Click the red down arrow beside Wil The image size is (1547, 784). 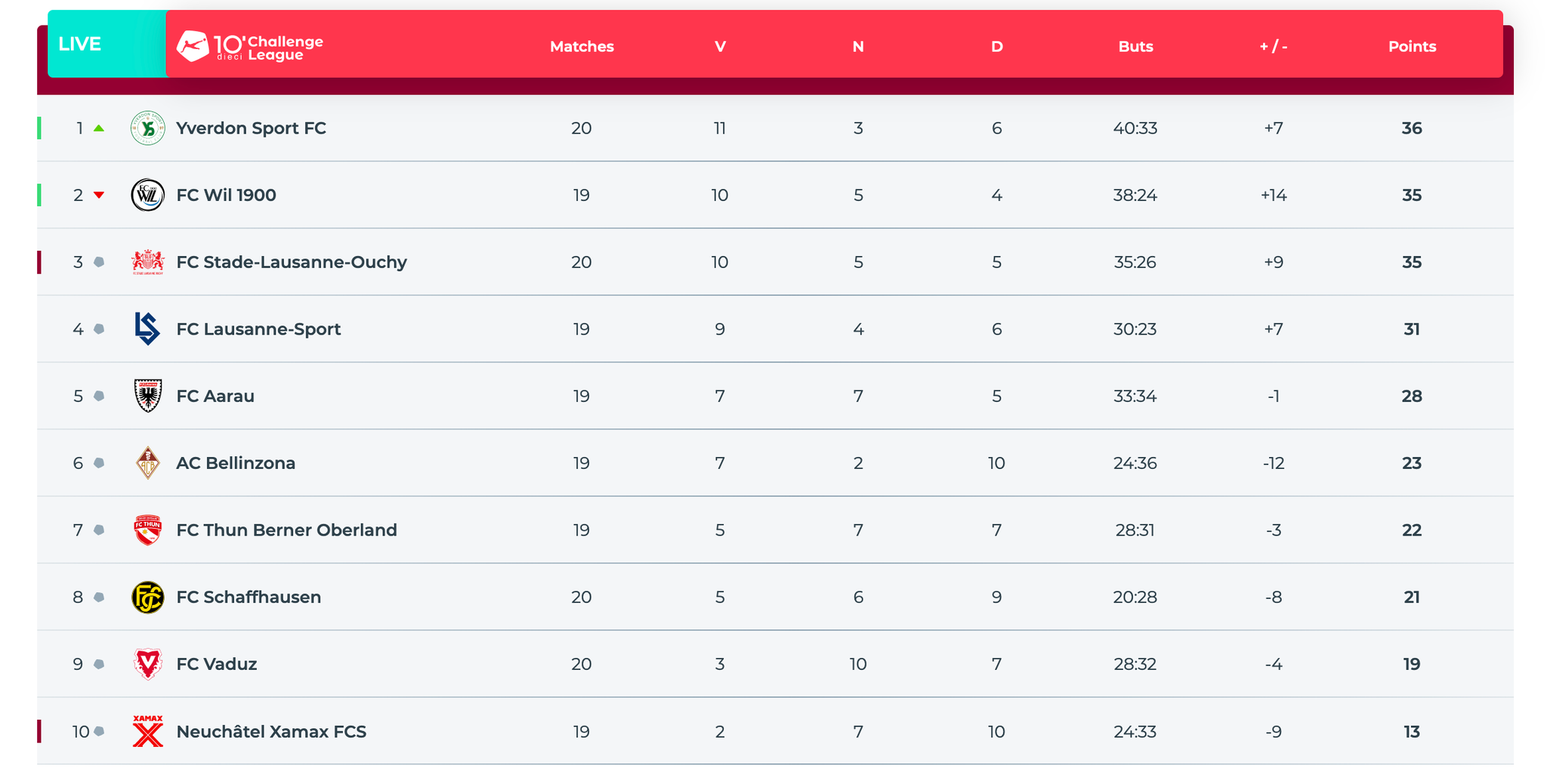[x=99, y=196]
